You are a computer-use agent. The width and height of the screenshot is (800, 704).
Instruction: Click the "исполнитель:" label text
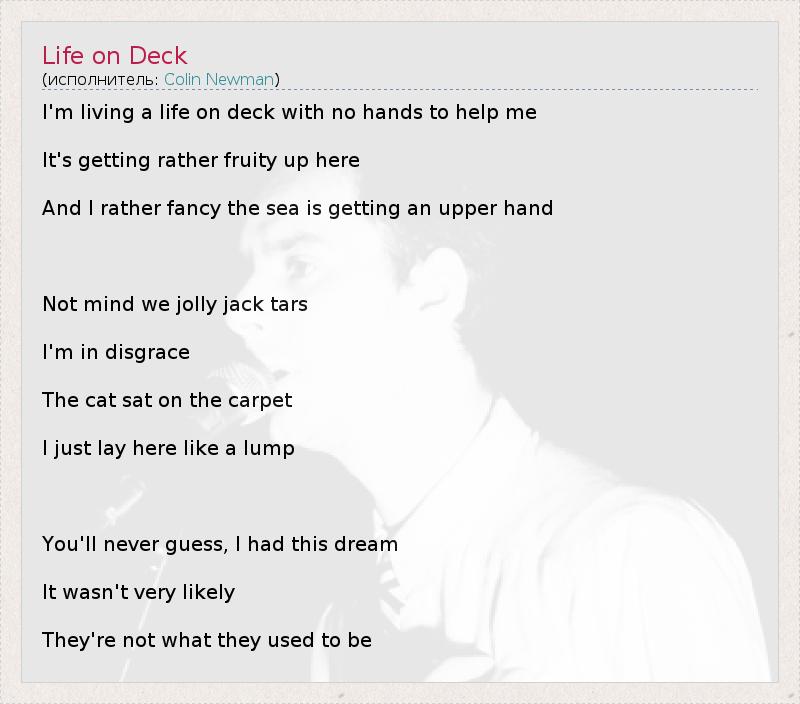(101, 79)
